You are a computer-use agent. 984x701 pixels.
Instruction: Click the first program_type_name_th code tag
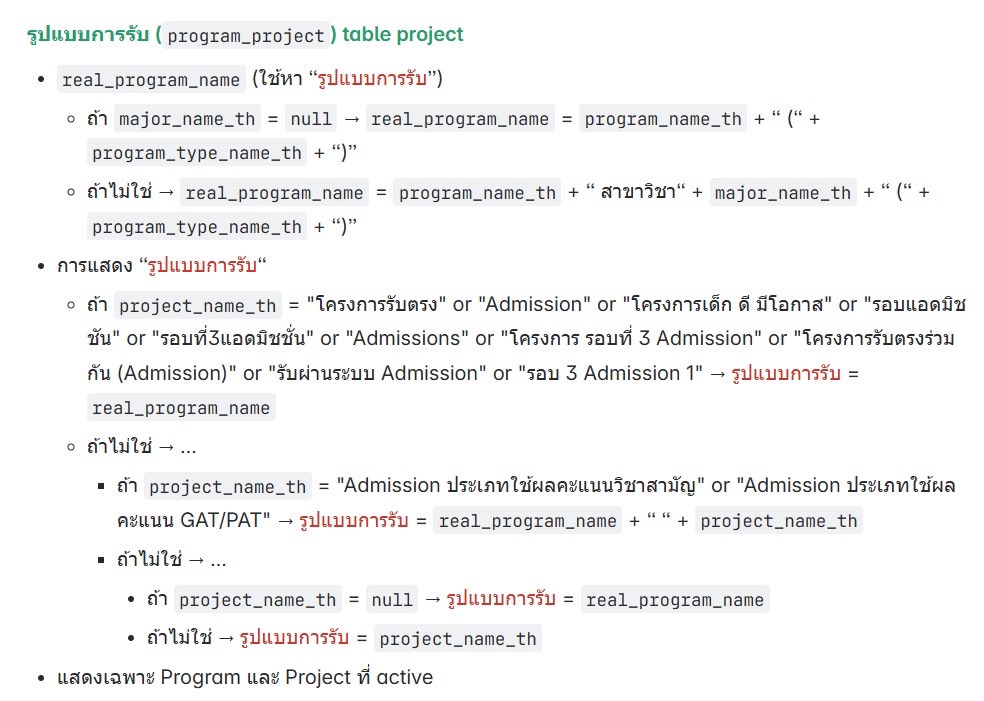(196, 153)
